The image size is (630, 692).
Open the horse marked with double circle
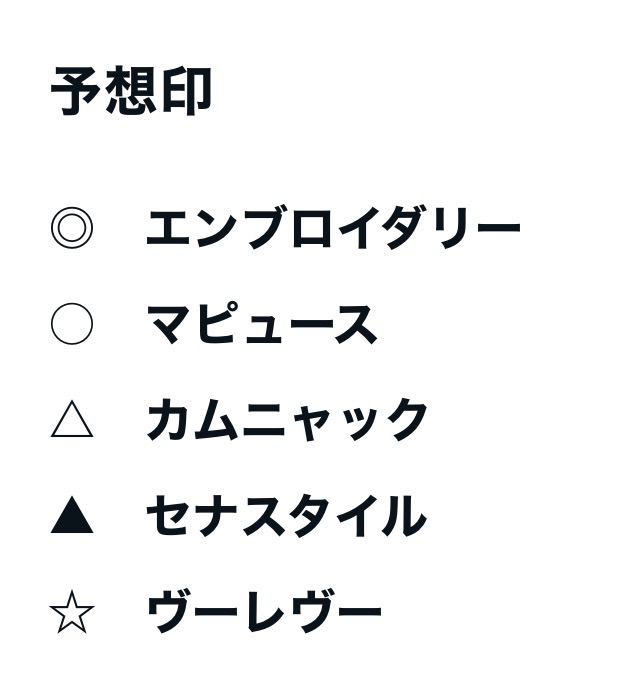coord(333,229)
